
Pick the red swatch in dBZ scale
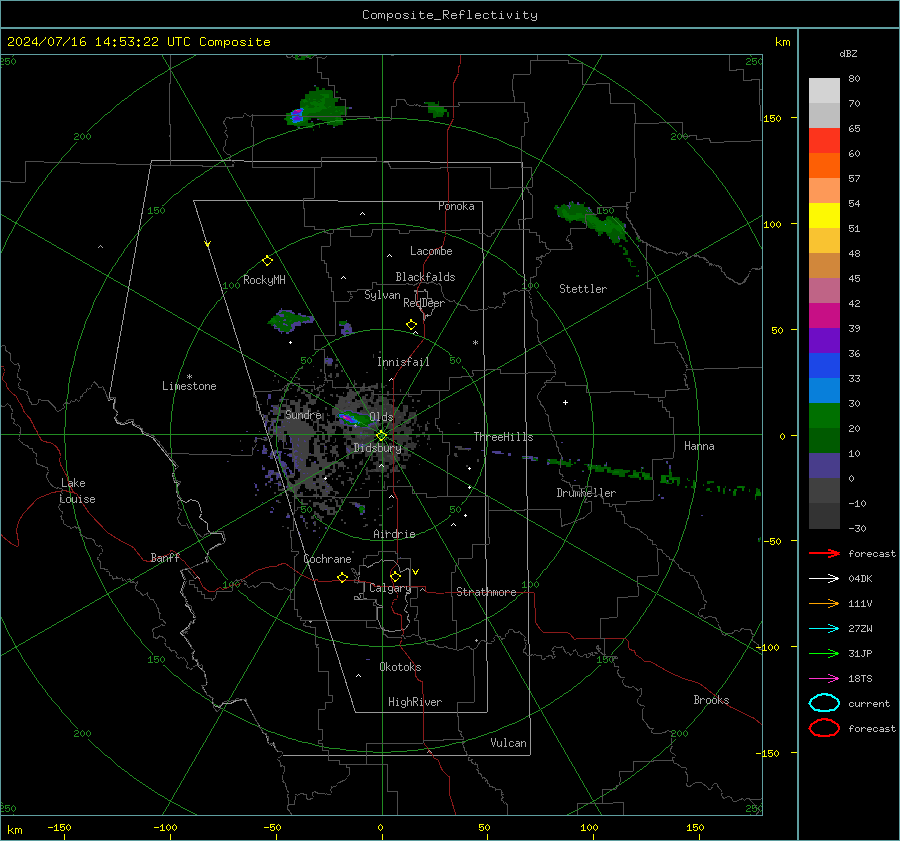click(x=824, y=140)
